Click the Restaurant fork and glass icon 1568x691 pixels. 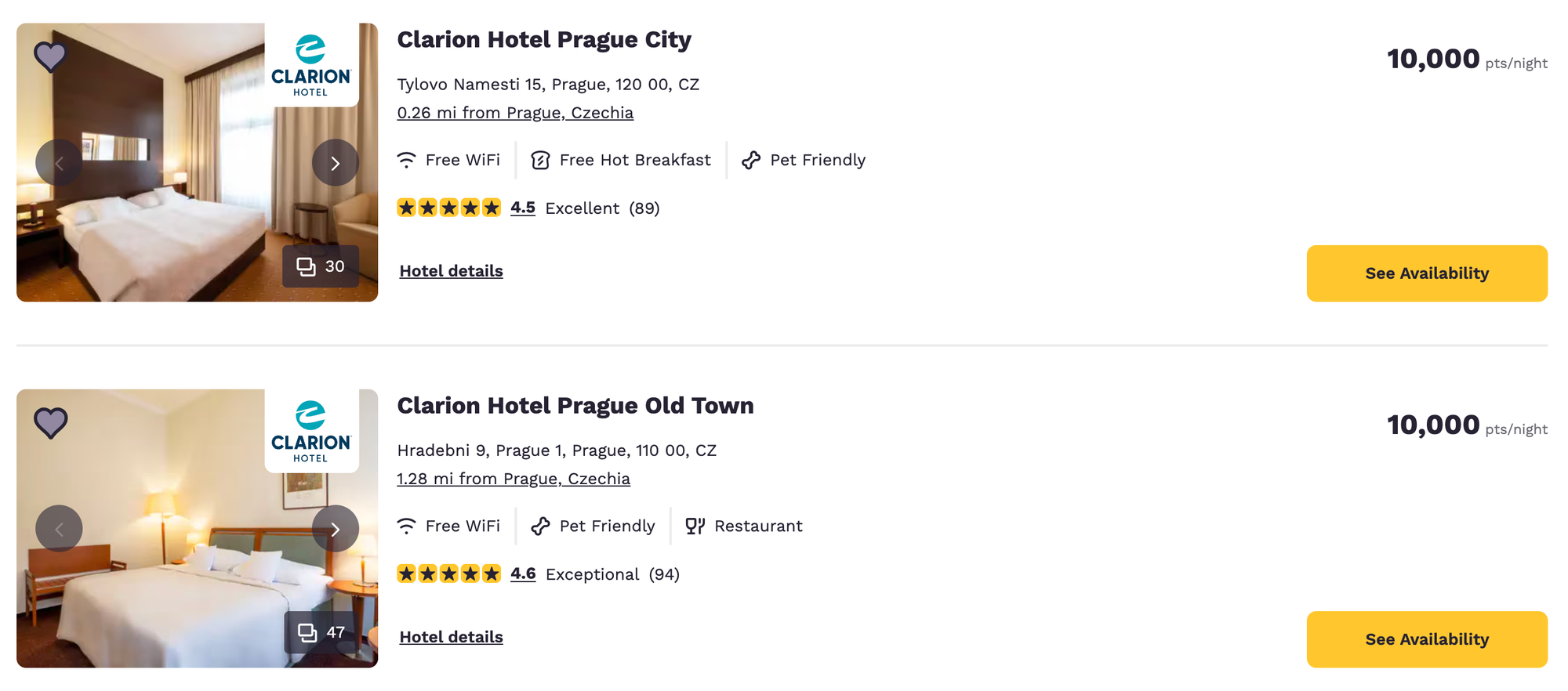tap(695, 526)
